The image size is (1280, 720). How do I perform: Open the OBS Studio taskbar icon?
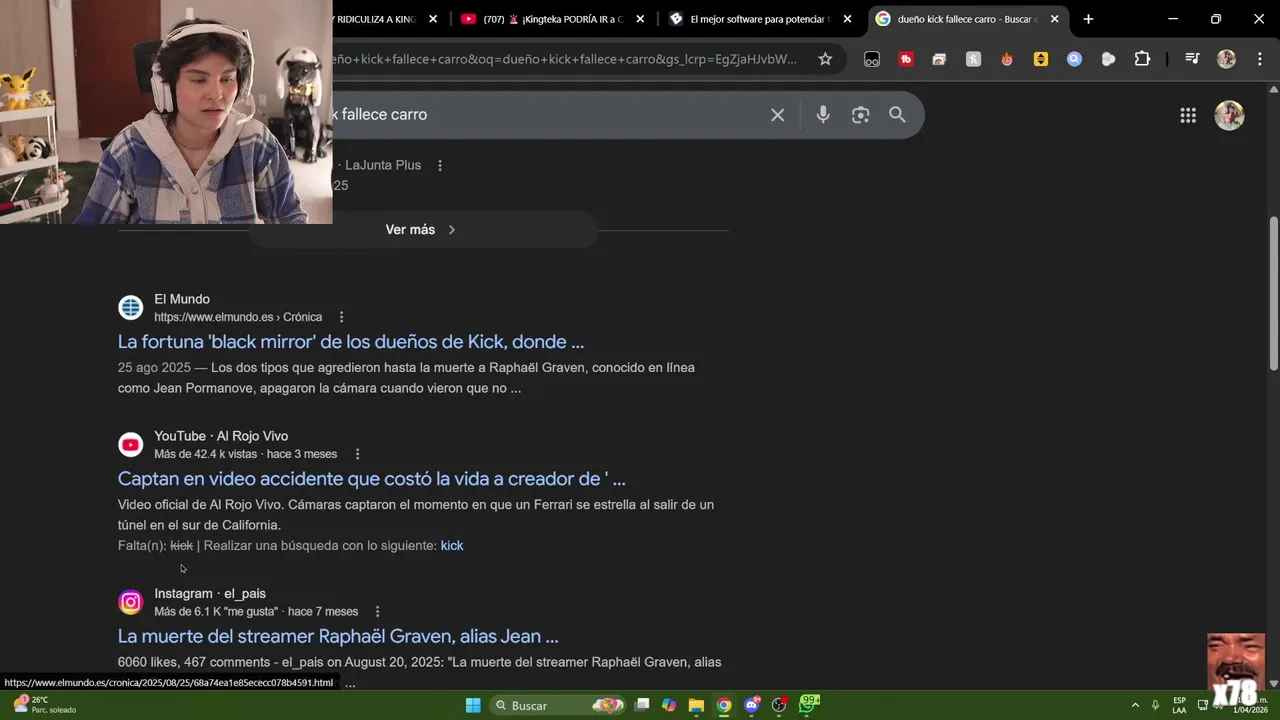(779, 705)
